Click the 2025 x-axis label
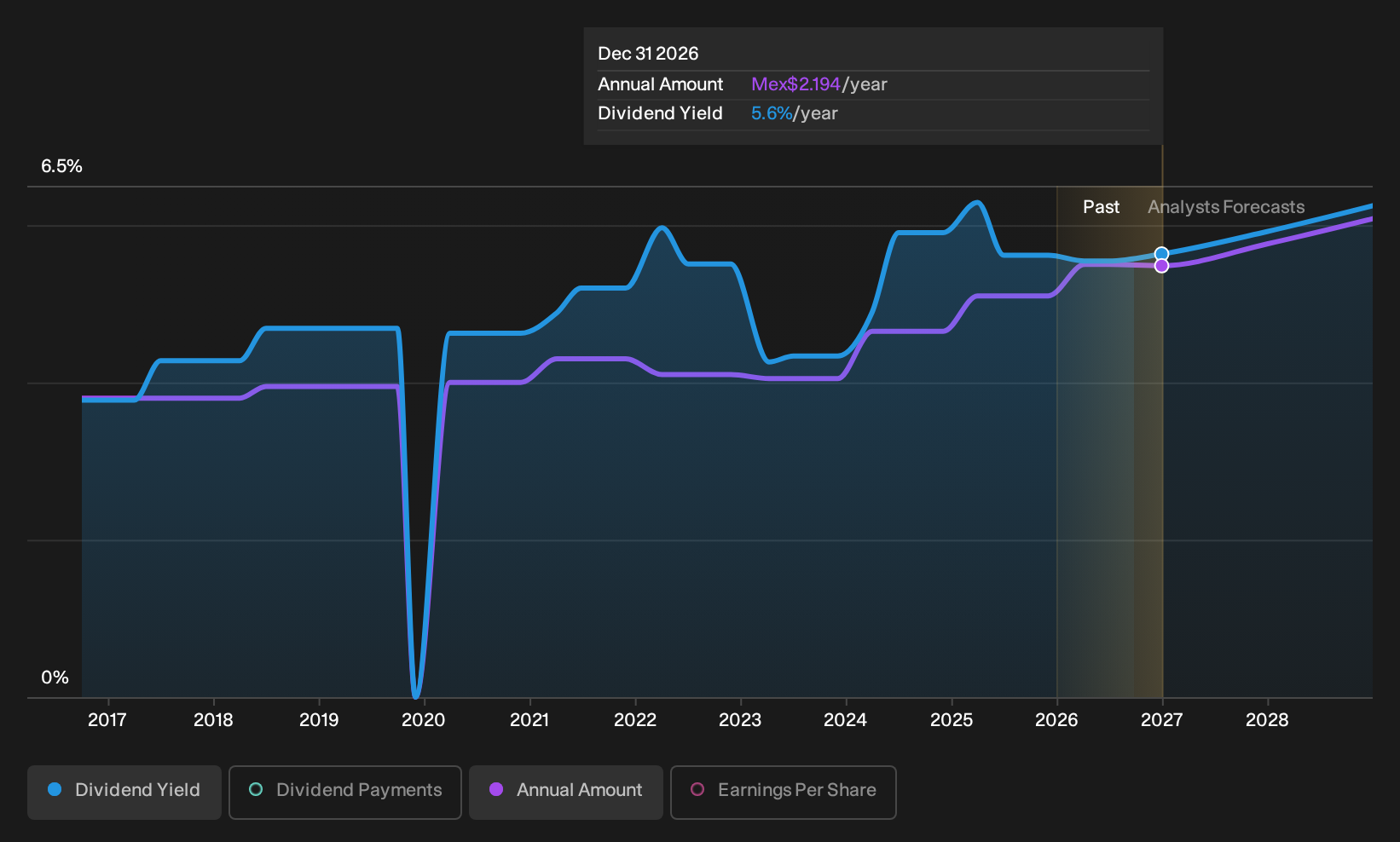Image resolution: width=1400 pixels, height=842 pixels. point(952,720)
